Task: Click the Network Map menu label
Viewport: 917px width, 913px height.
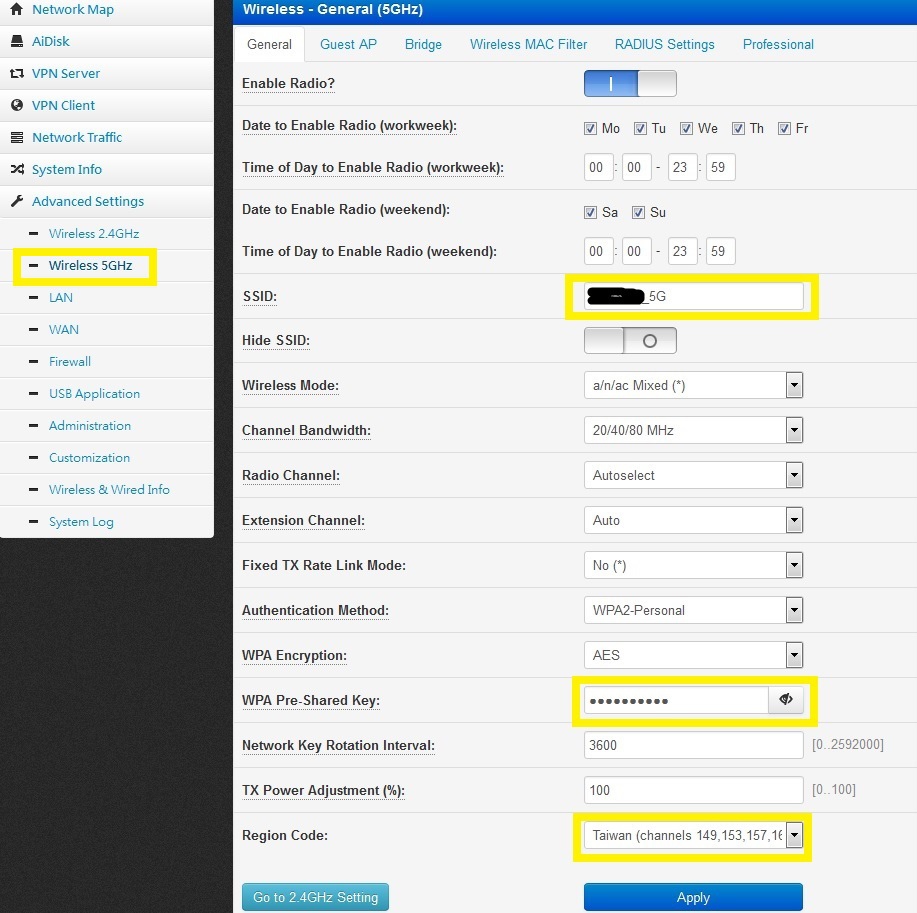Action: (73, 9)
